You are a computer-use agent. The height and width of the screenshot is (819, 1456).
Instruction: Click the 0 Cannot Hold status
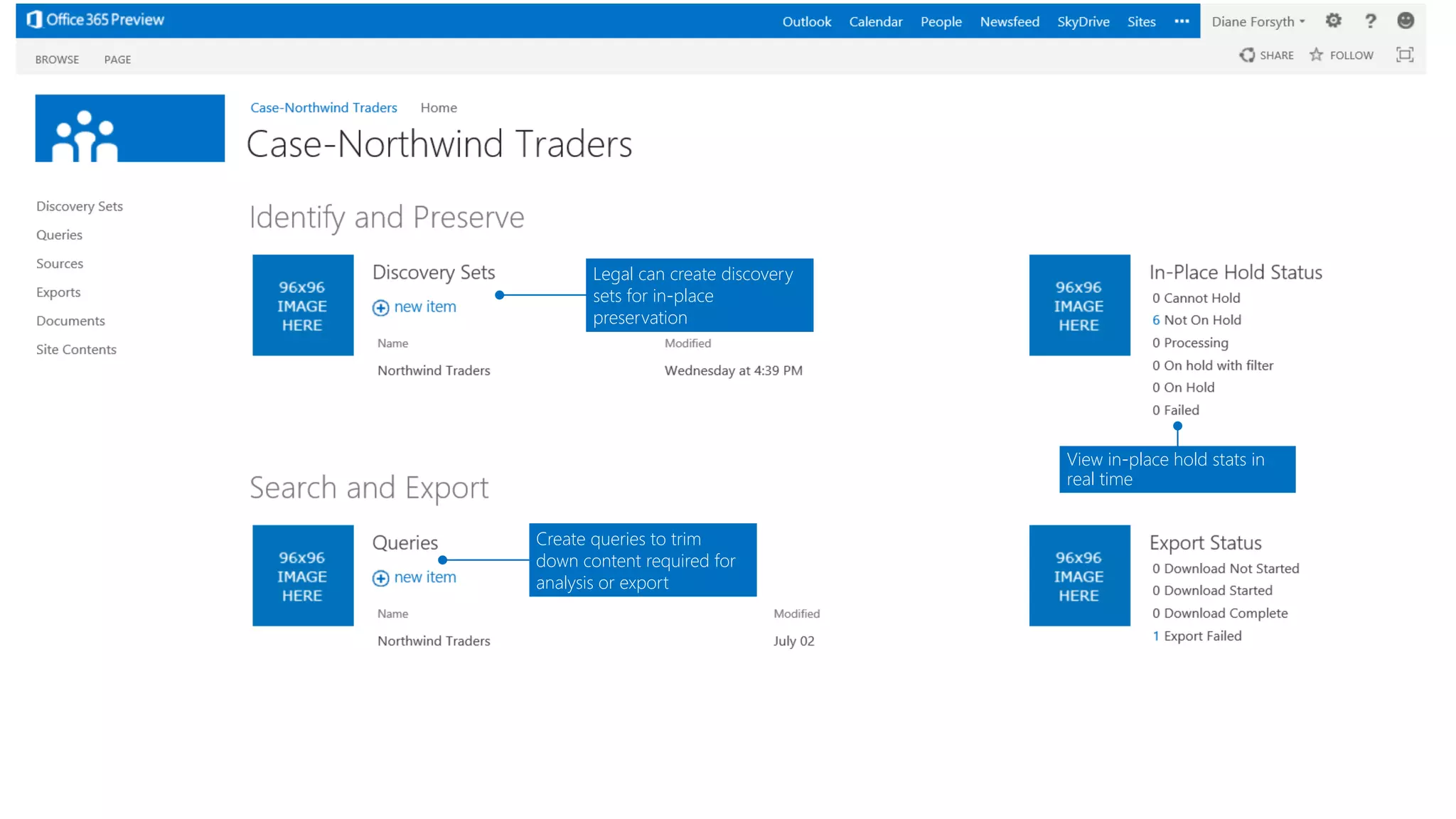(1197, 298)
